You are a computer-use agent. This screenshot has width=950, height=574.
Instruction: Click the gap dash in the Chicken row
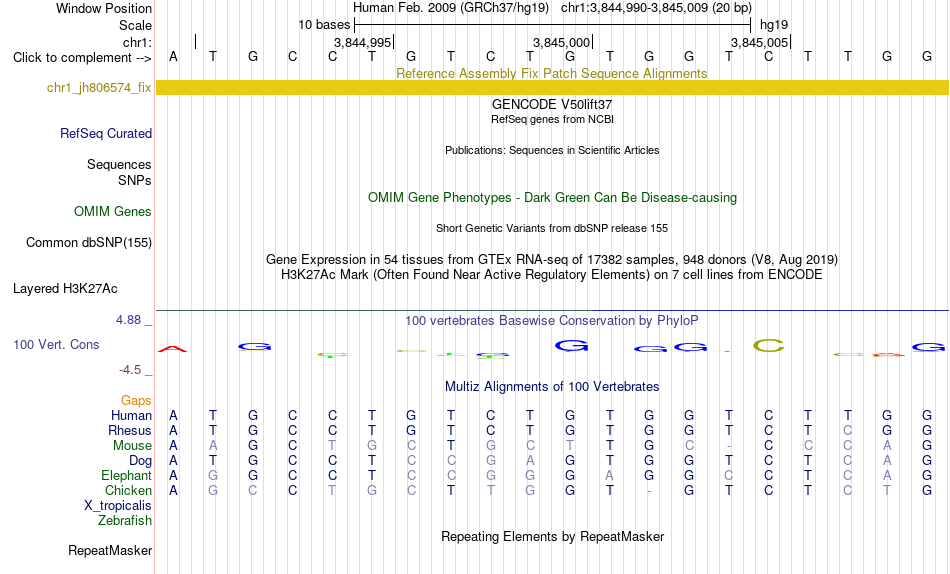[x=649, y=491]
